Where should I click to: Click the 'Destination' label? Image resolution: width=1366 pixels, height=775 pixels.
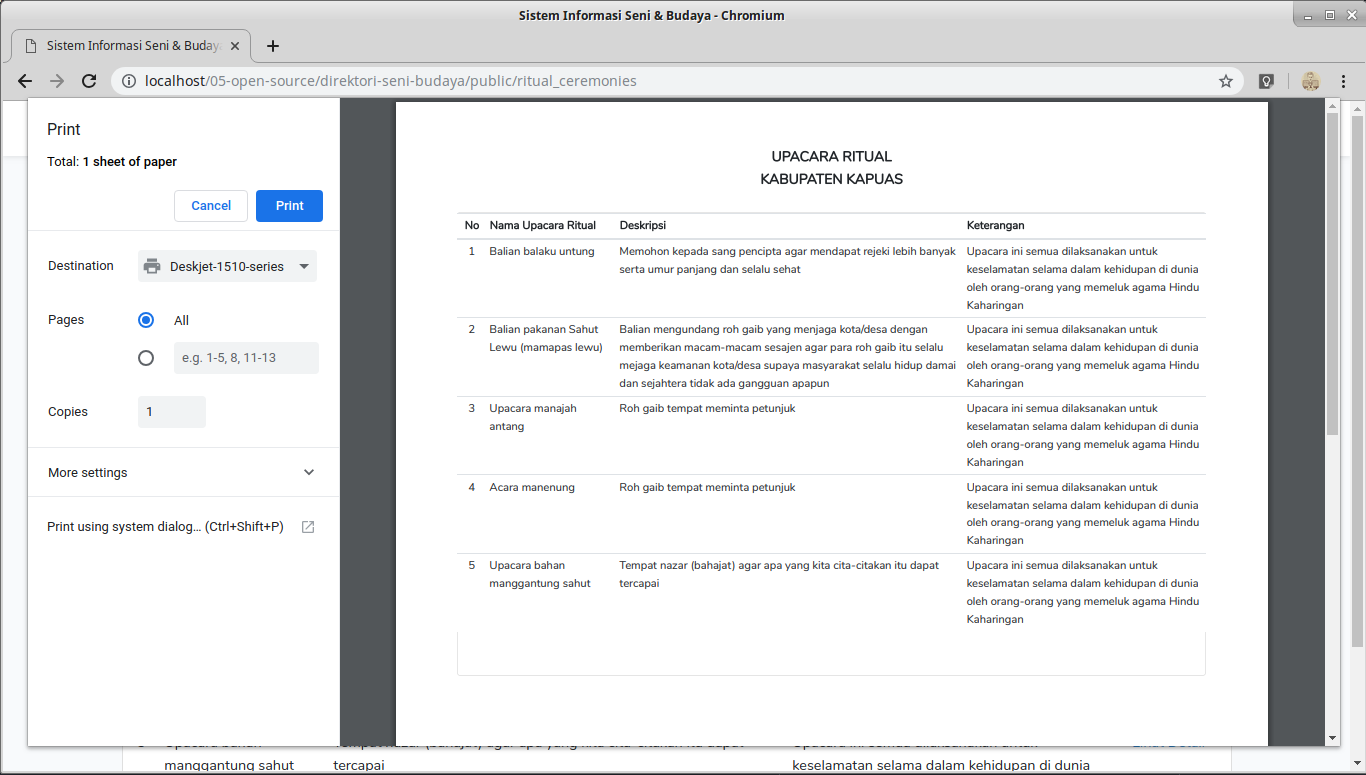(x=81, y=266)
